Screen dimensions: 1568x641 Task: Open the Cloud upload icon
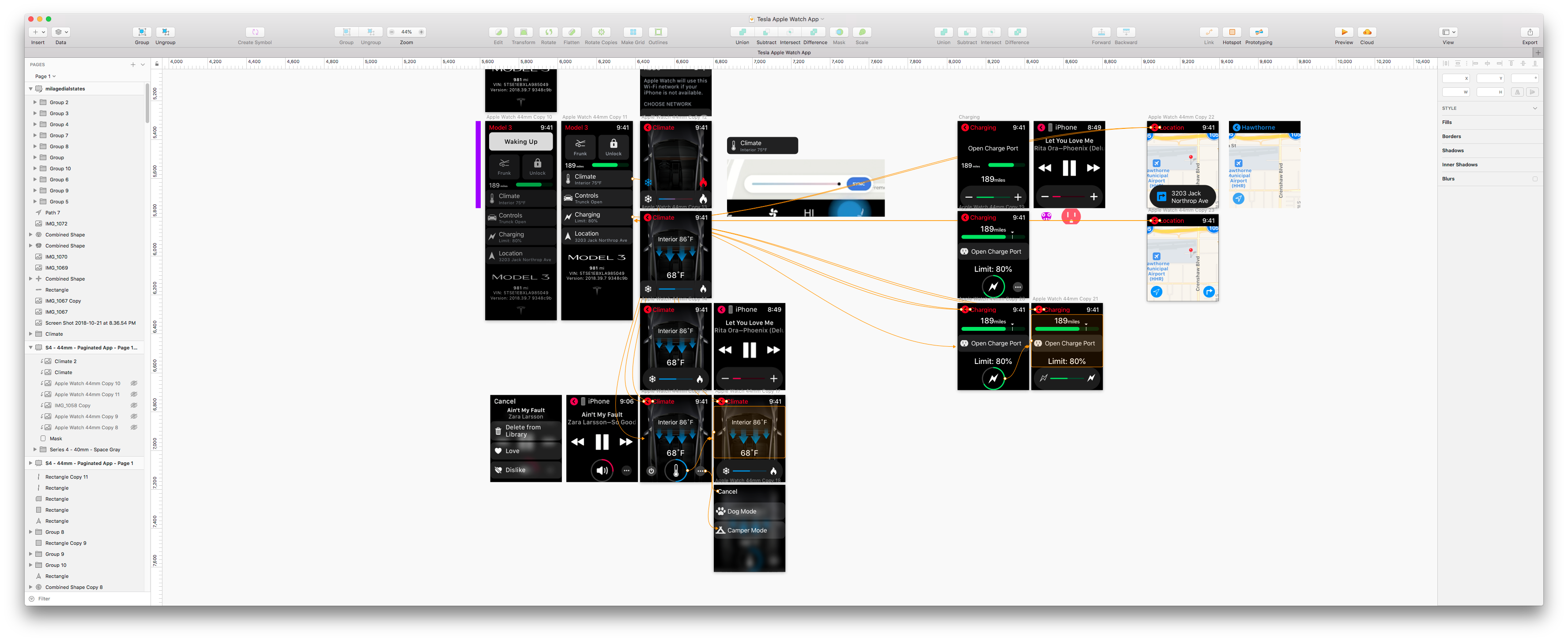coord(1367,32)
